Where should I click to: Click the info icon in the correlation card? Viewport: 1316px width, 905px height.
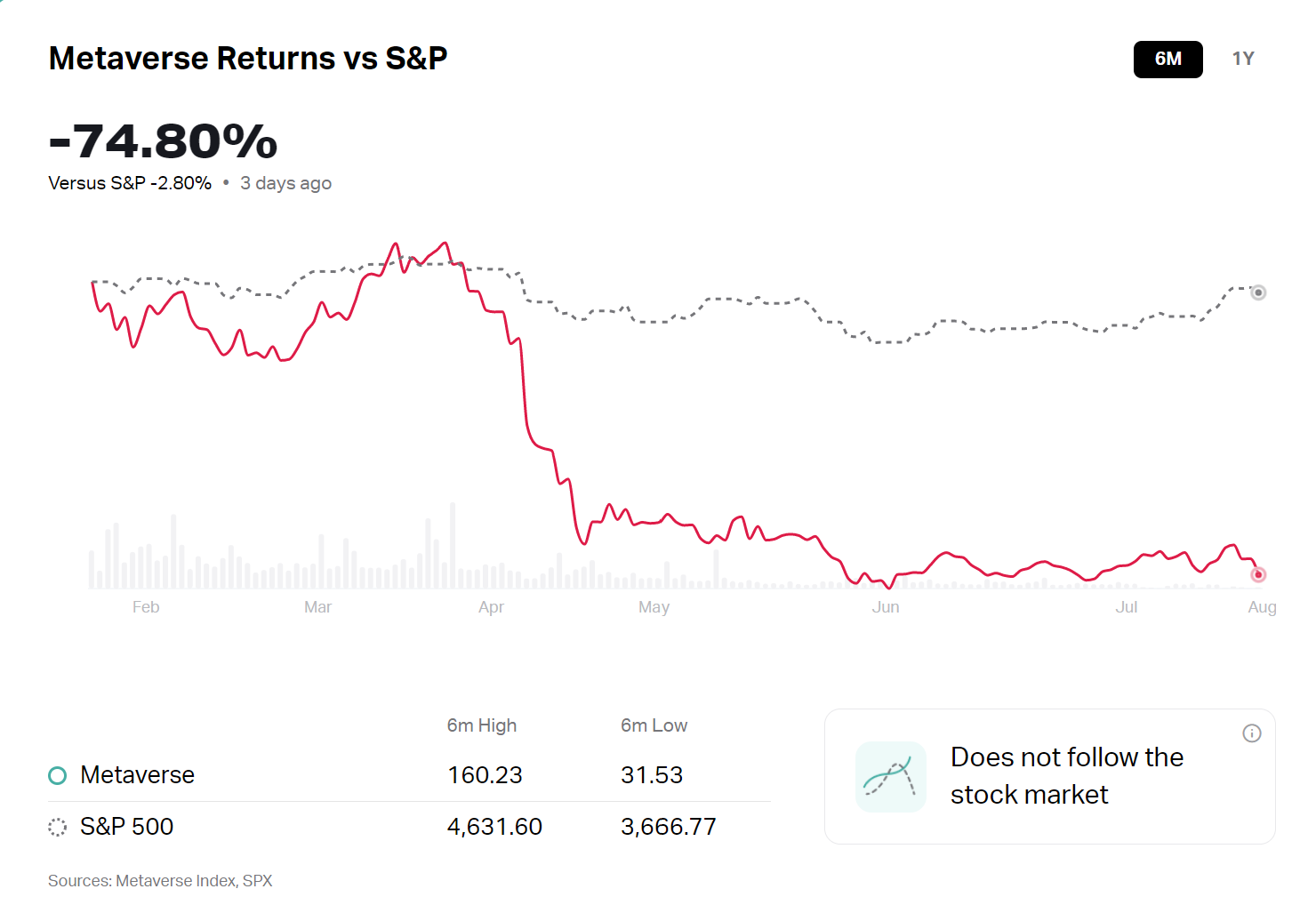(1251, 733)
